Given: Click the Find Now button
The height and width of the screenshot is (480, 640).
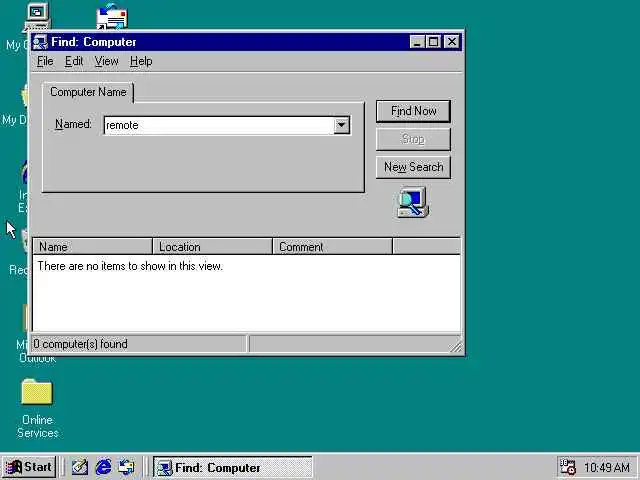Looking at the screenshot, I should [x=413, y=111].
